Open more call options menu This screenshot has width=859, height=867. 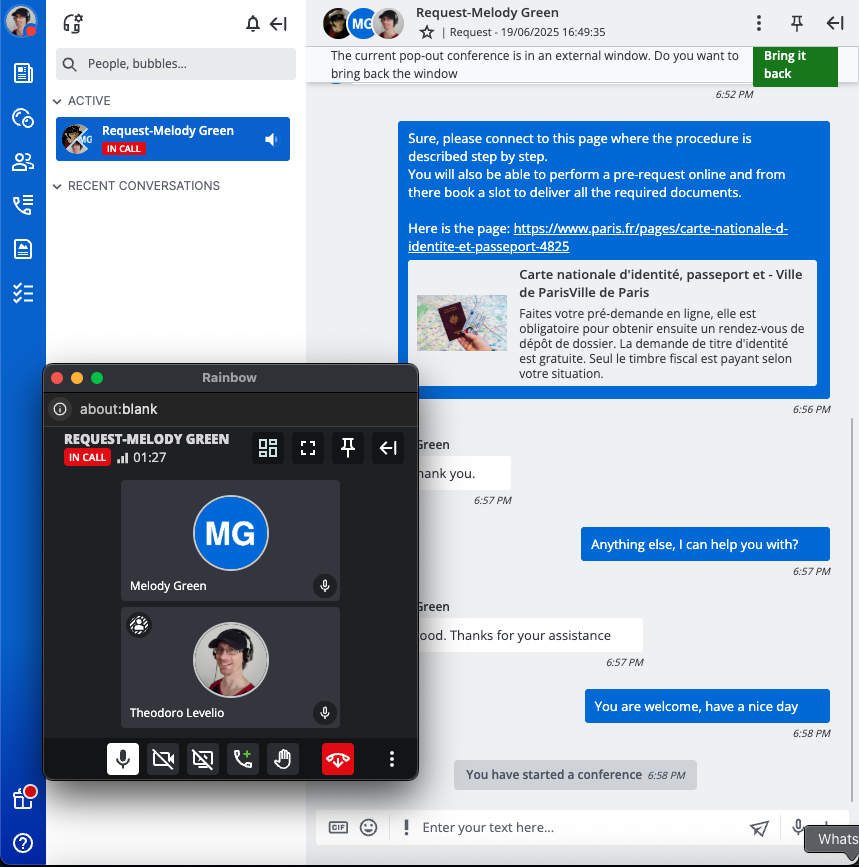click(x=392, y=760)
